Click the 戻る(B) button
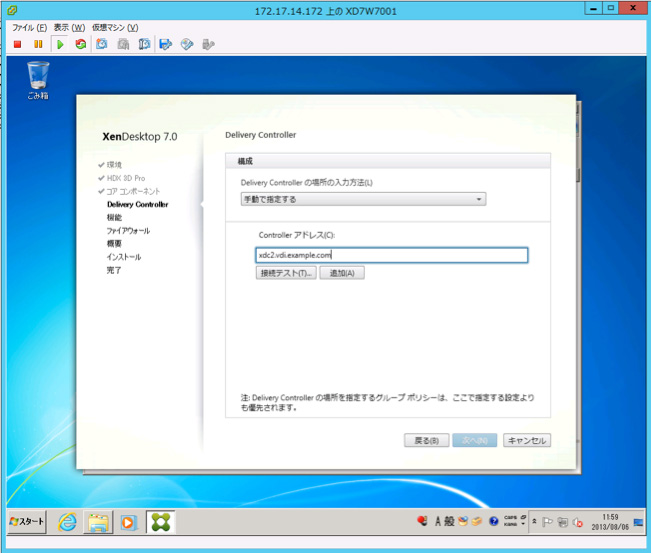Image resolution: width=652 pixels, height=554 pixels. [x=427, y=440]
